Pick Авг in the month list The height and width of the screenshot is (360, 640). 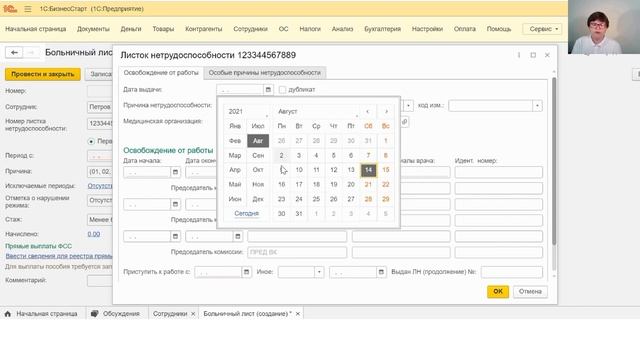tap(258, 141)
